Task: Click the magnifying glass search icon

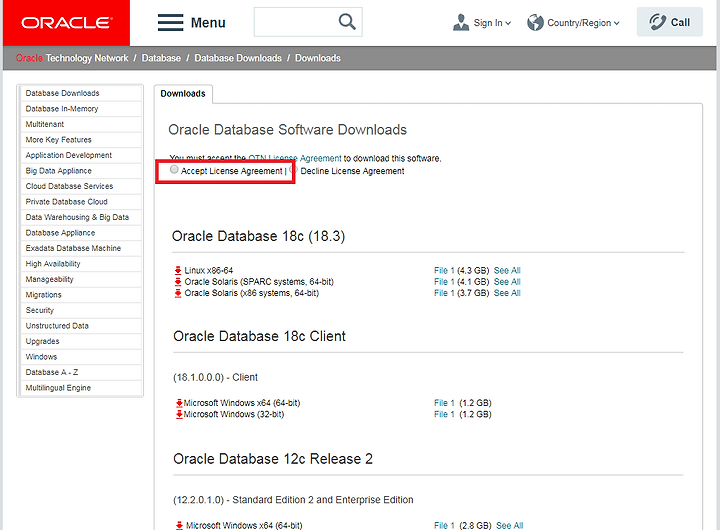Action: (347, 22)
